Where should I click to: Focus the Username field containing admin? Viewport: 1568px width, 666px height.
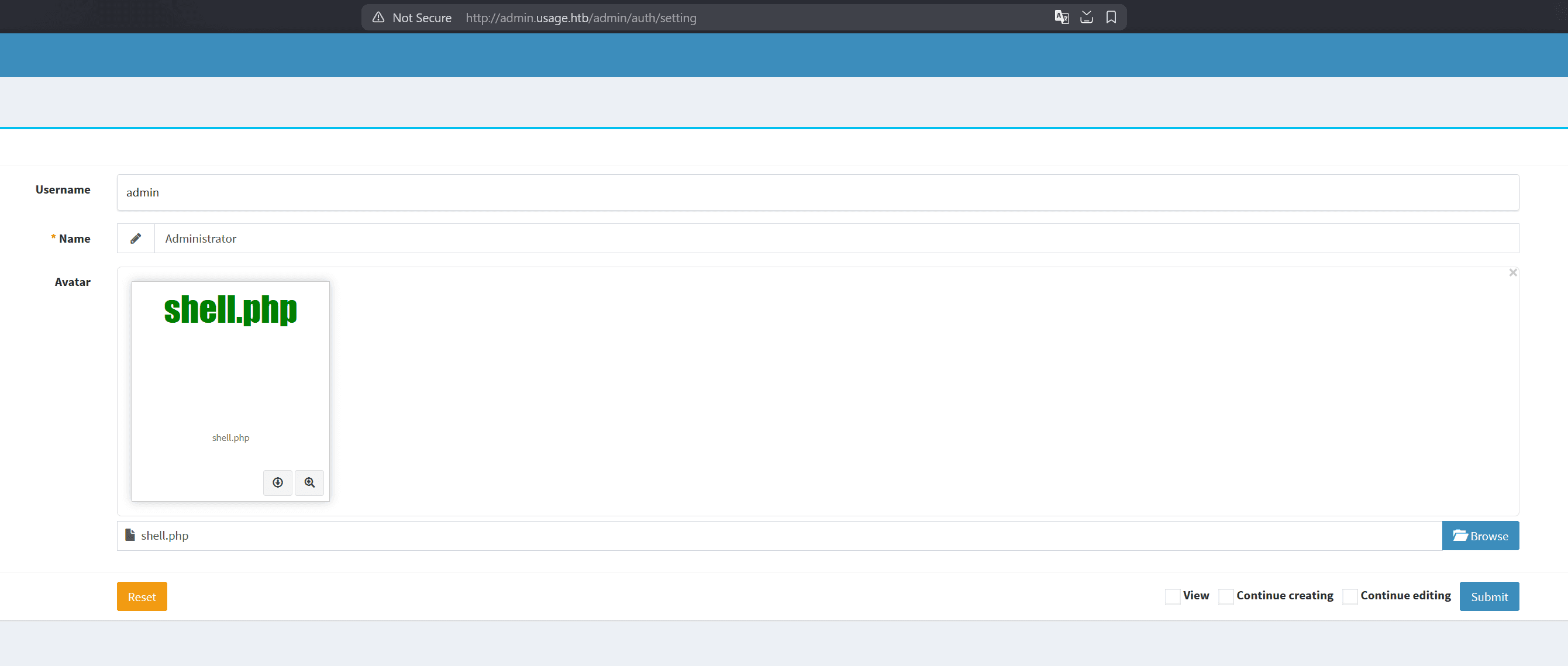pyautogui.click(x=817, y=192)
